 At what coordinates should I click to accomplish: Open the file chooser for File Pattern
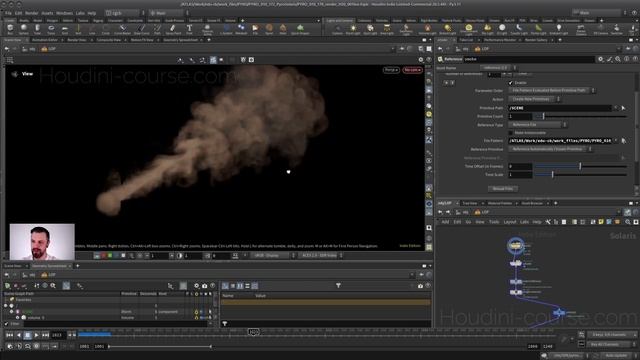click(x=624, y=140)
